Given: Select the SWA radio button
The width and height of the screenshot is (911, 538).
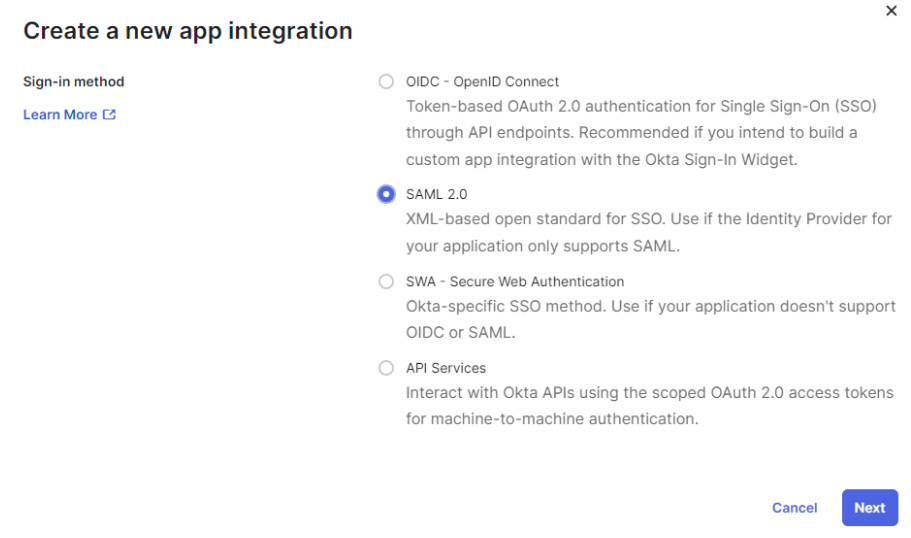Looking at the screenshot, I should tap(386, 282).
